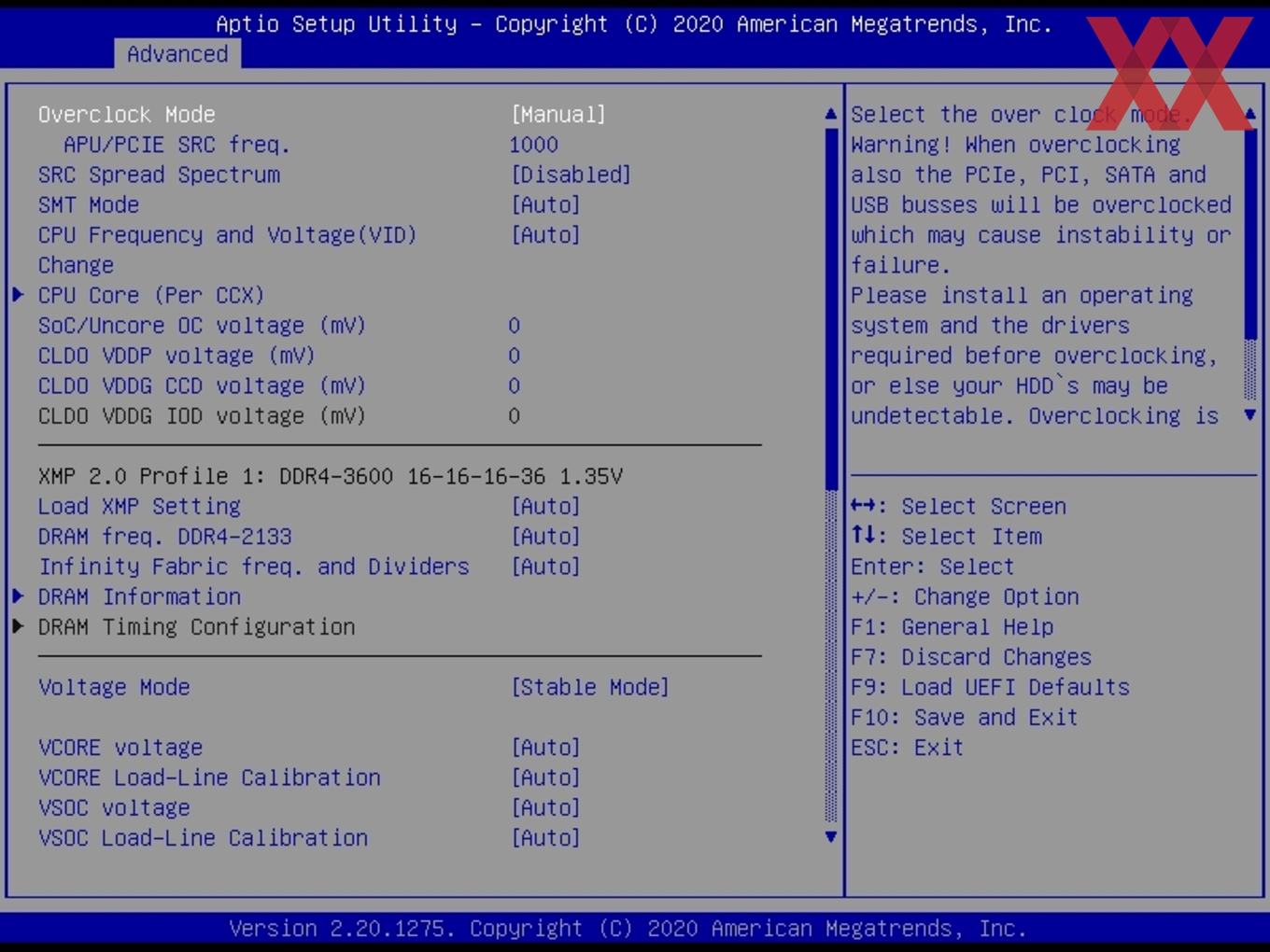
Task: Edit CLDO VDDP voltage value 0
Action: click(515, 356)
